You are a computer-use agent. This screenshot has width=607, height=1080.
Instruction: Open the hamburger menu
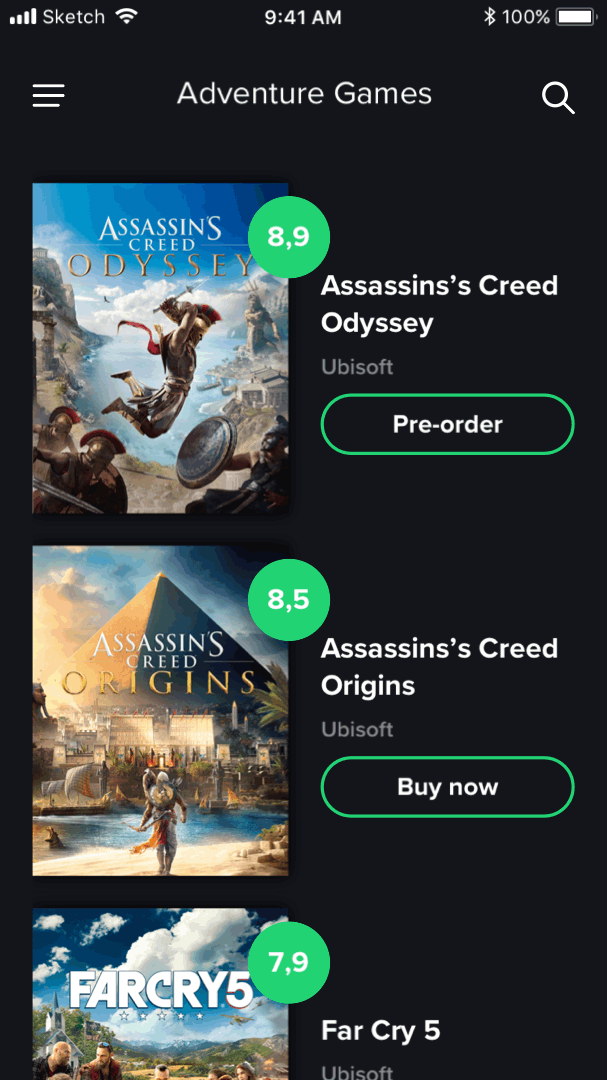pos(48,96)
